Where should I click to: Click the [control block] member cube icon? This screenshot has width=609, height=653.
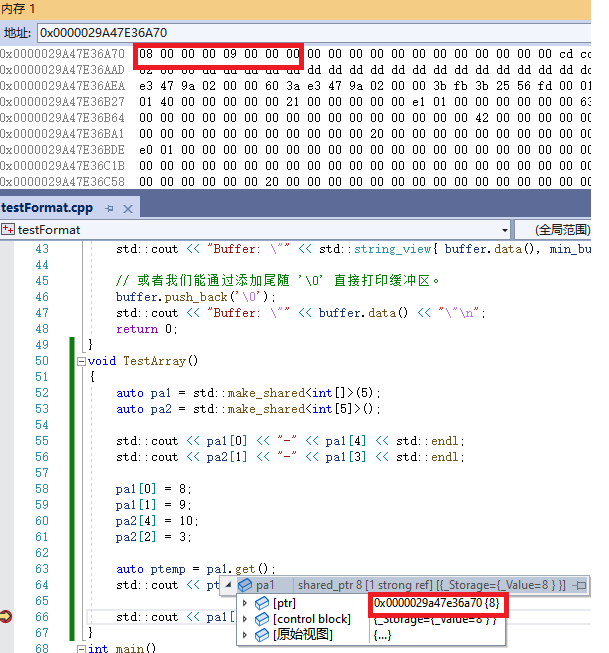[x=262, y=619]
